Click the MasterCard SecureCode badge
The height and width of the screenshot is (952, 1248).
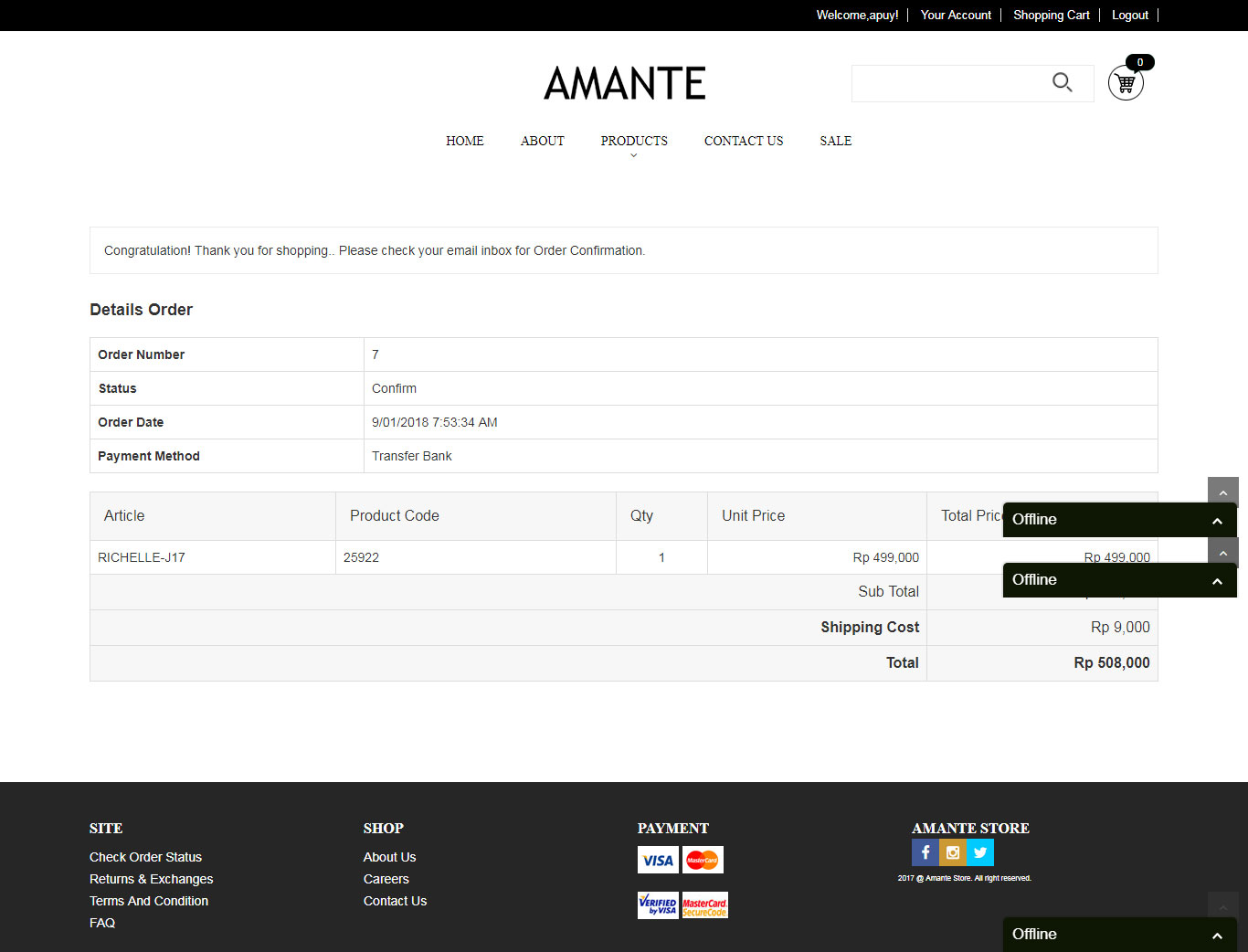click(x=705, y=905)
